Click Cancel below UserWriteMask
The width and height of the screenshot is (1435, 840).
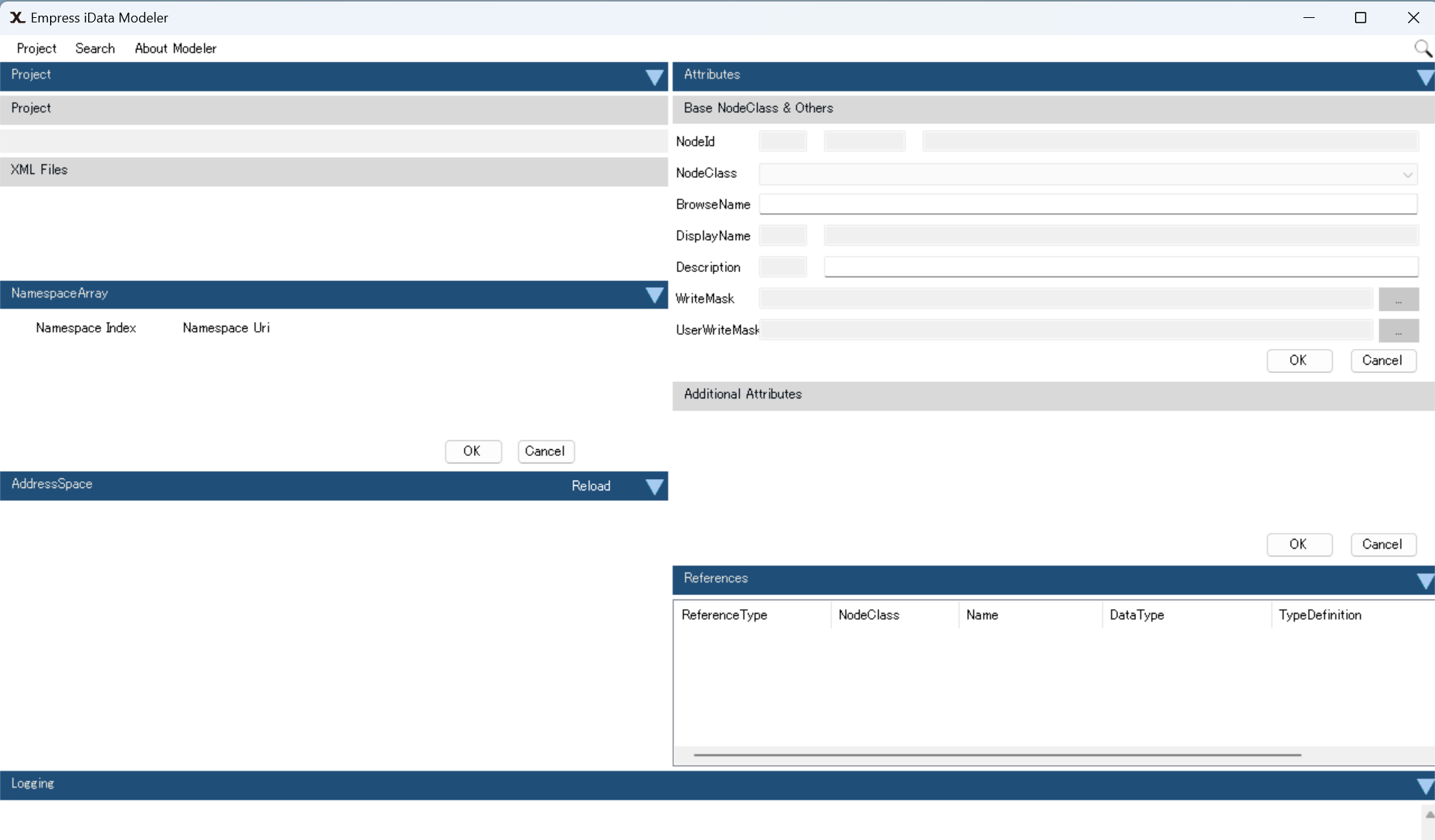point(1383,360)
